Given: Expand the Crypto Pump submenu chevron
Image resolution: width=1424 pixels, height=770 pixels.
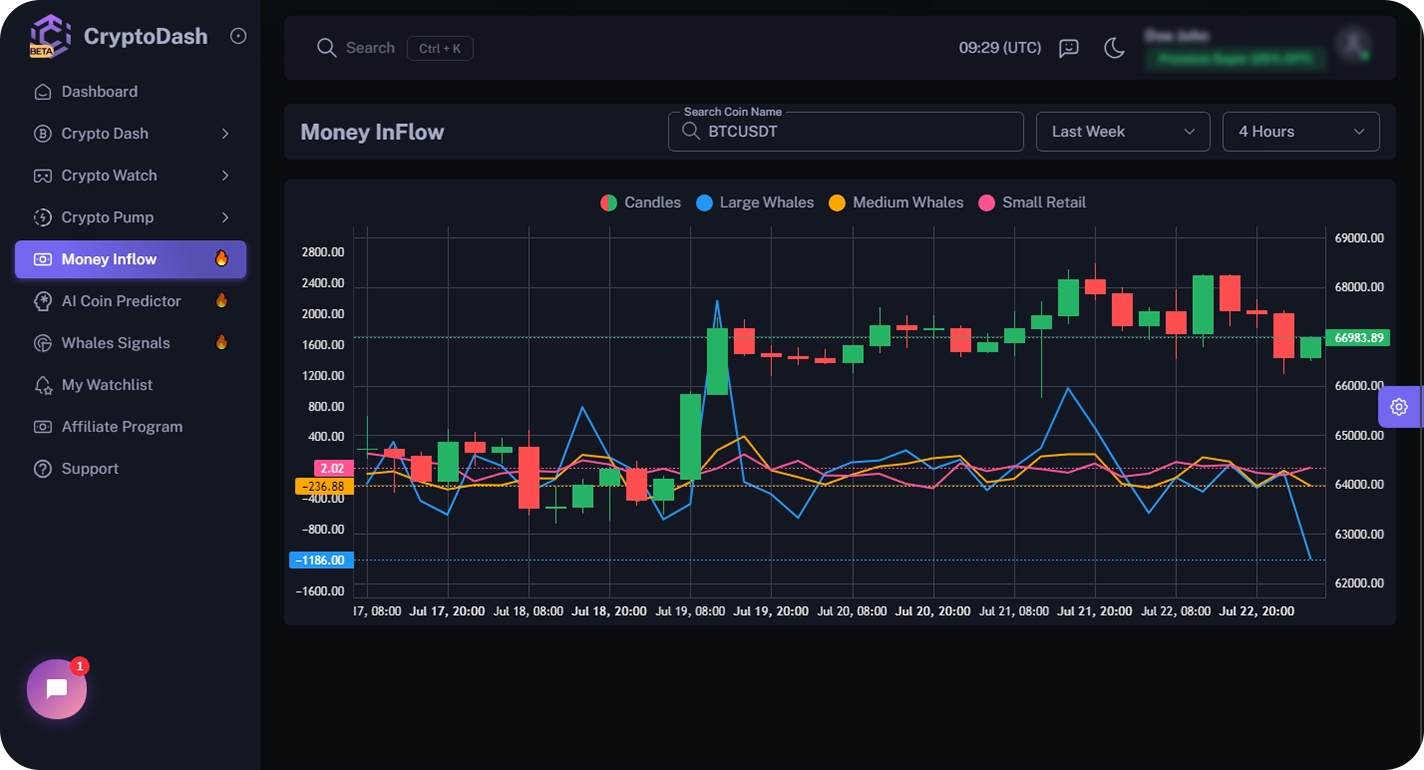Looking at the screenshot, I should 225,218.
